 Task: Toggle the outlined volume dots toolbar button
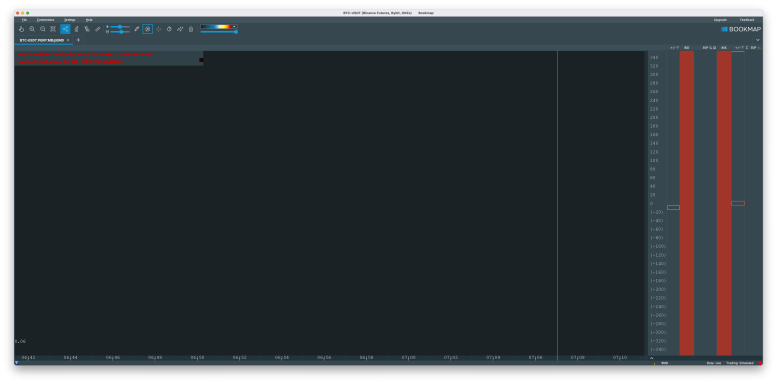(x=148, y=29)
